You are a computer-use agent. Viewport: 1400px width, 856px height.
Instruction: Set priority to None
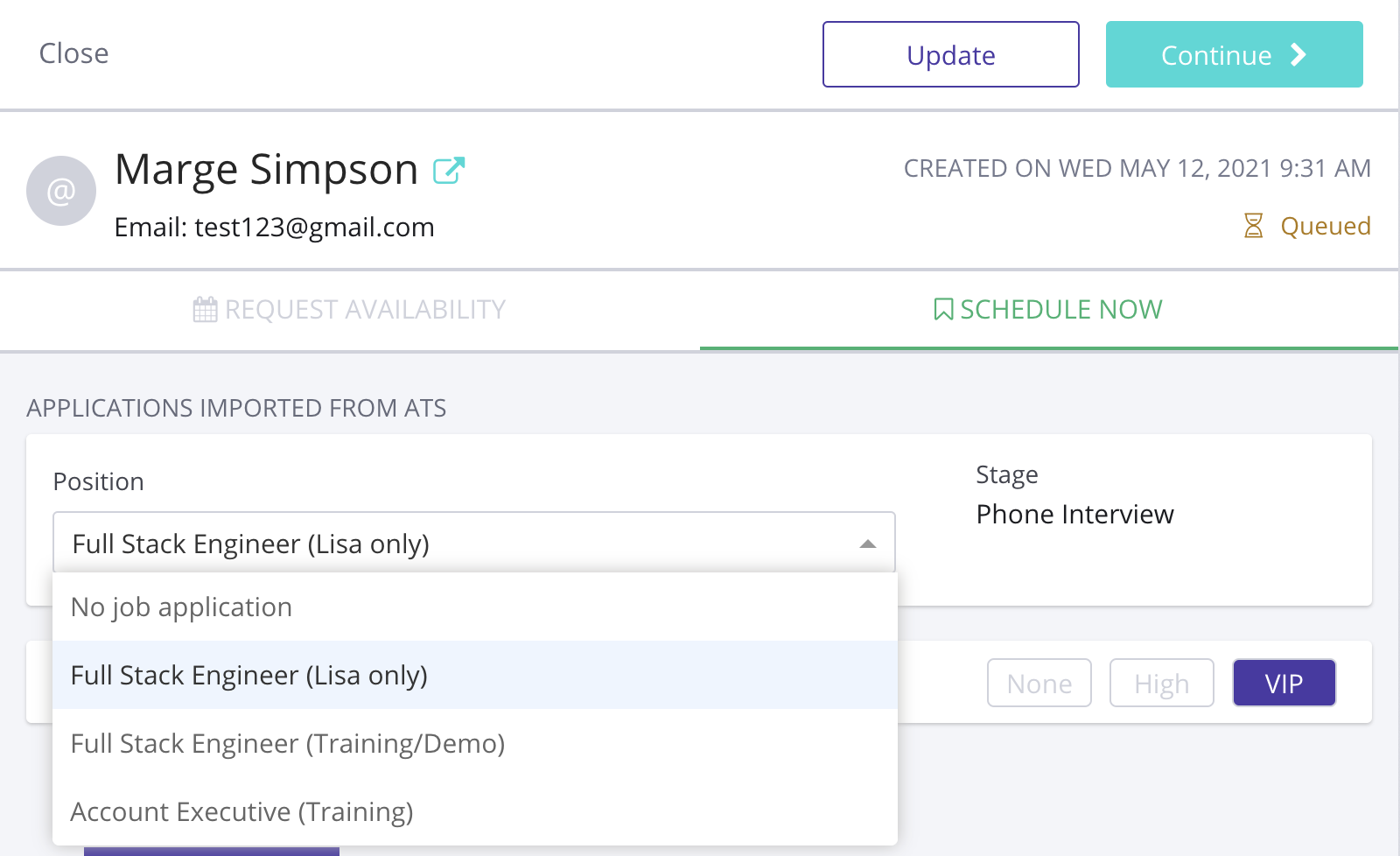pyautogui.click(x=1039, y=683)
